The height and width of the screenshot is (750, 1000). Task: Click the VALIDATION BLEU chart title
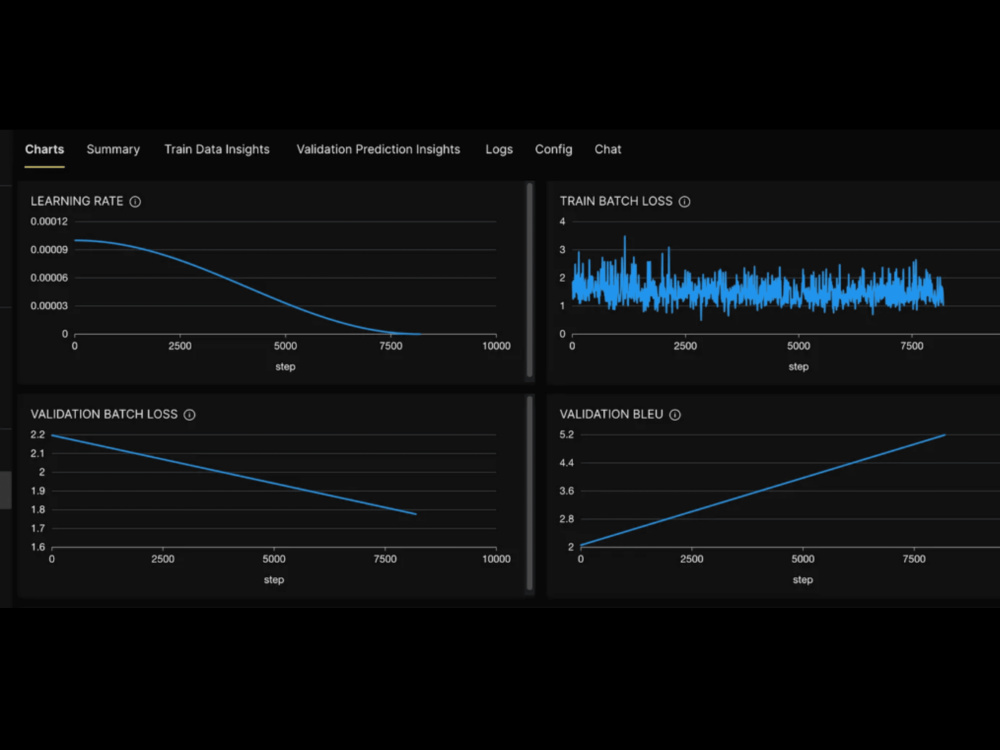[x=611, y=415]
